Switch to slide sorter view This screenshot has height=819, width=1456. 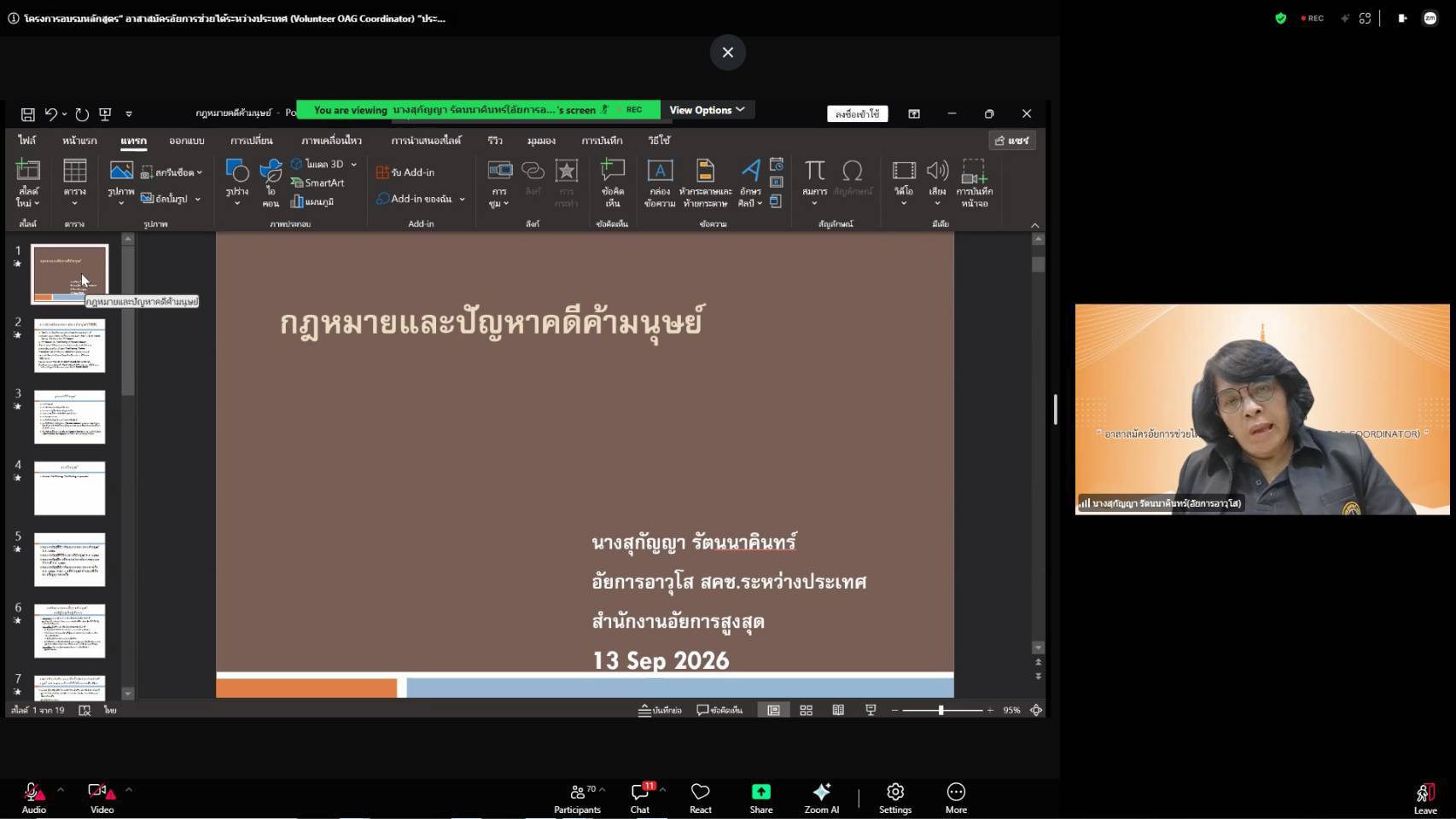click(x=806, y=710)
